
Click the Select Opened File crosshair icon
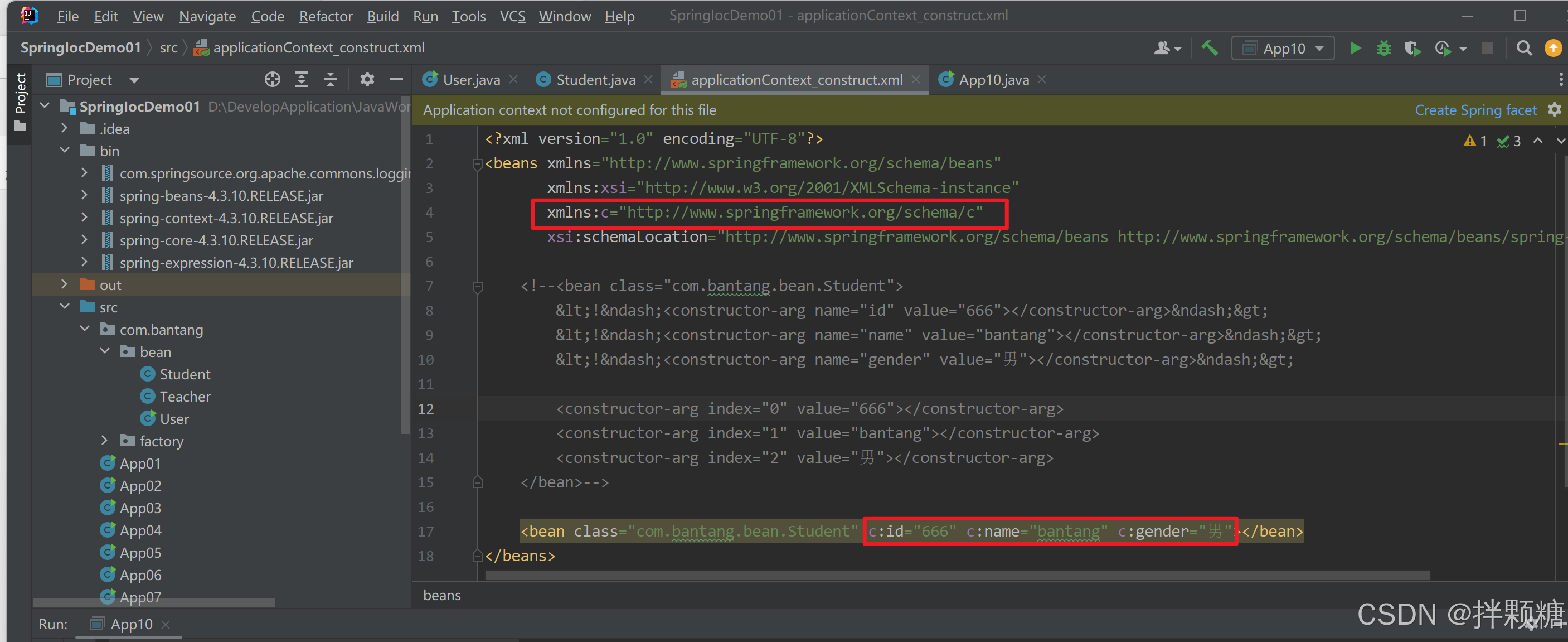[x=272, y=80]
